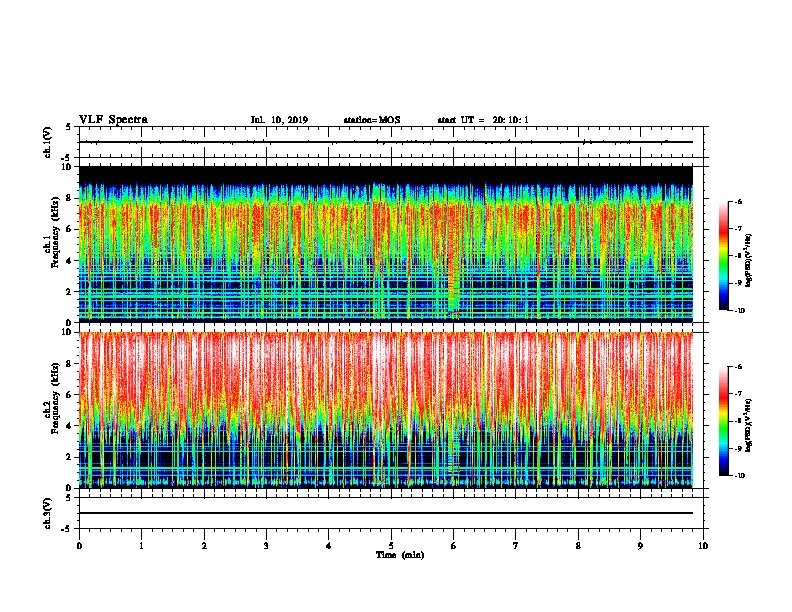Viewport: 792px width, 612px height.
Task: Click the time axis tick label "10"
Action: click(x=703, y=546)
